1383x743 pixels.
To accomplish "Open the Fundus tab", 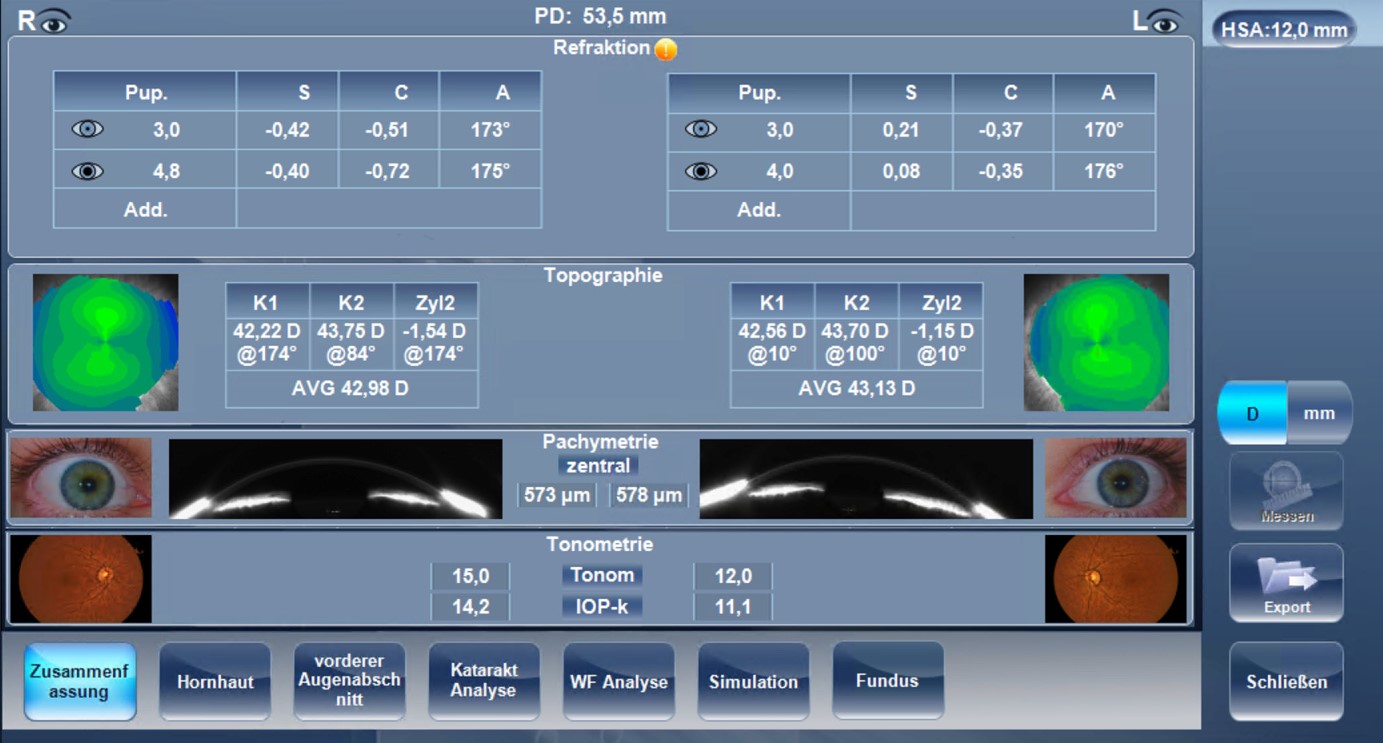I will [887, 681].
